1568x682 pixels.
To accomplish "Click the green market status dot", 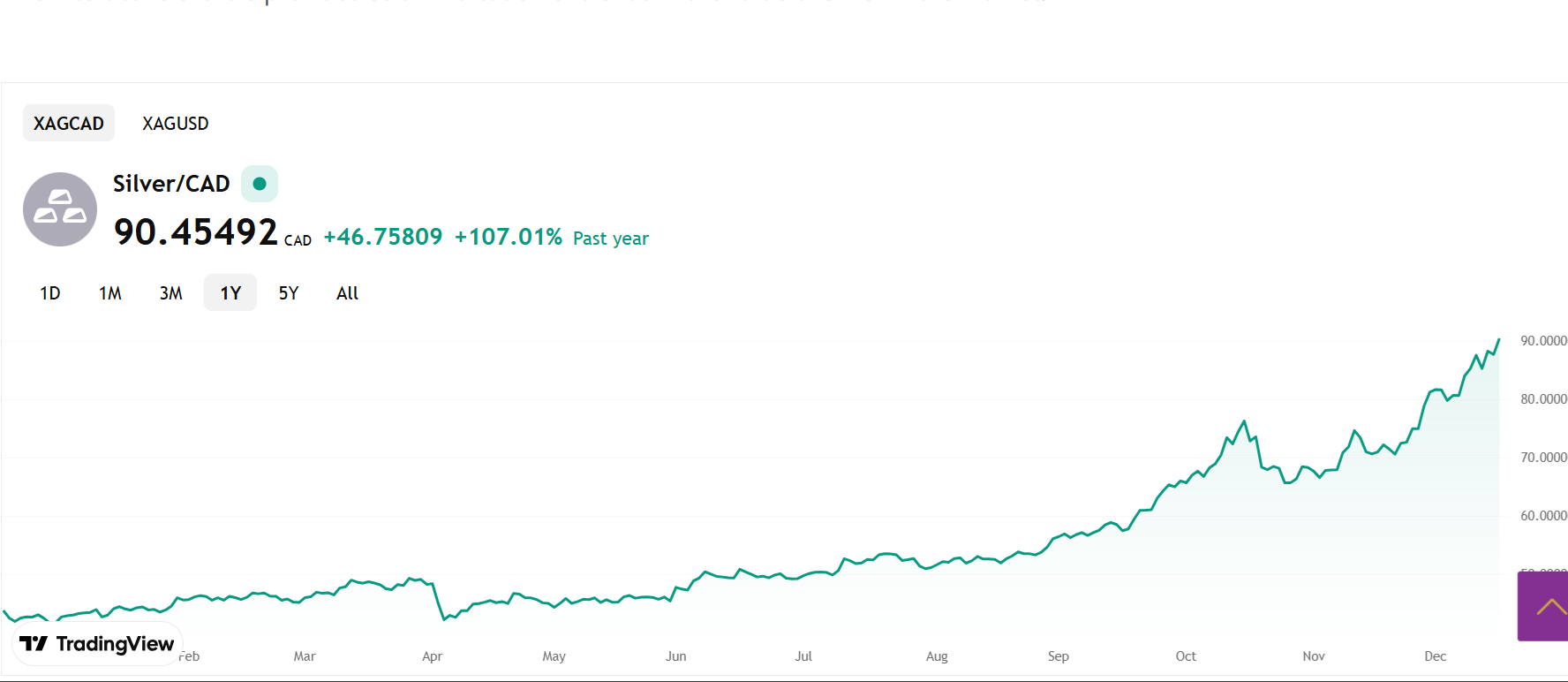I will click(x=260, y=184).
